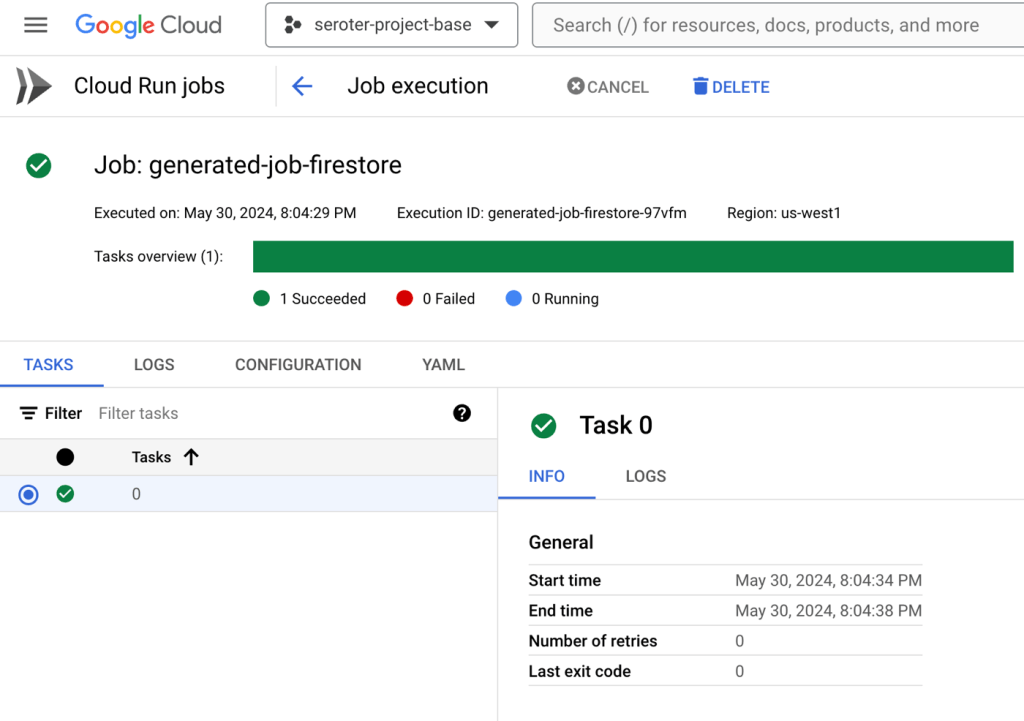Click the CANCEL button

(608, 87)
